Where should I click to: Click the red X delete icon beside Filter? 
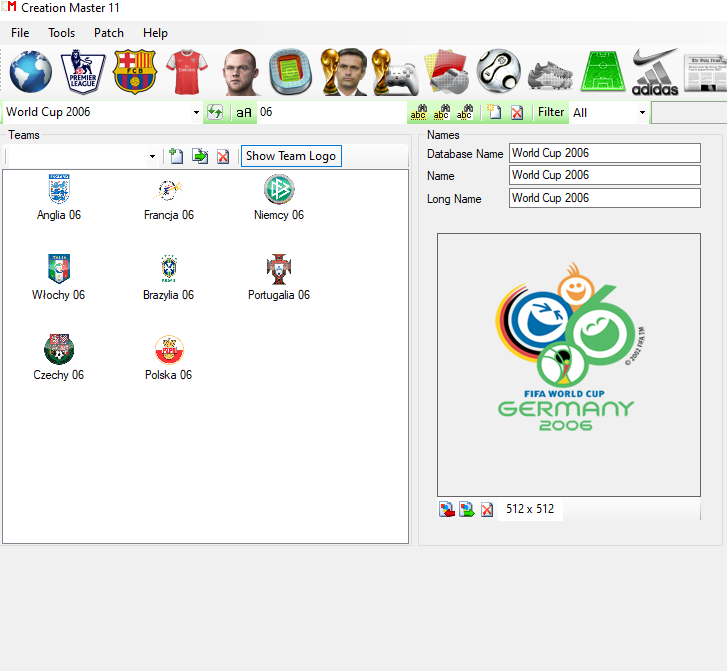point(517,113)
